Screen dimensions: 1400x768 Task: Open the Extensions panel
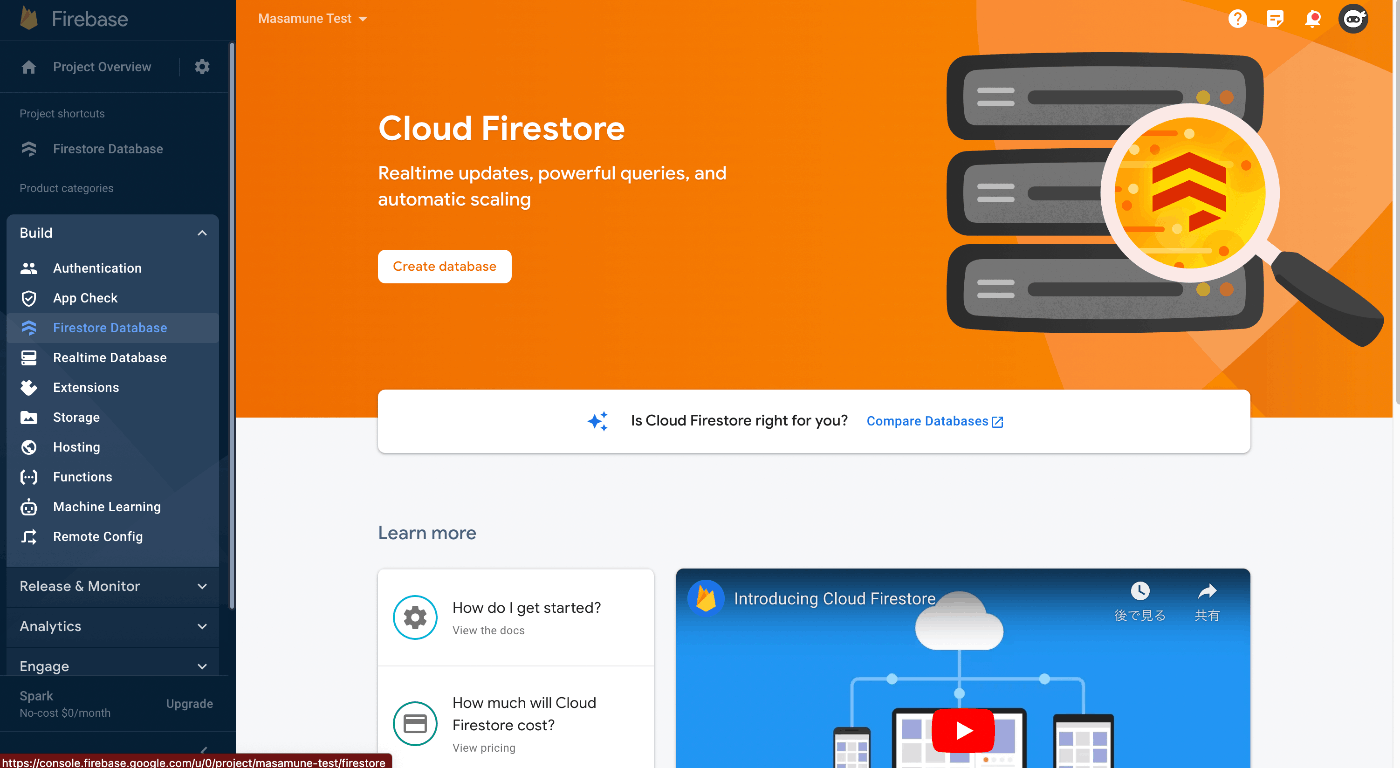(x=86, y=387)
